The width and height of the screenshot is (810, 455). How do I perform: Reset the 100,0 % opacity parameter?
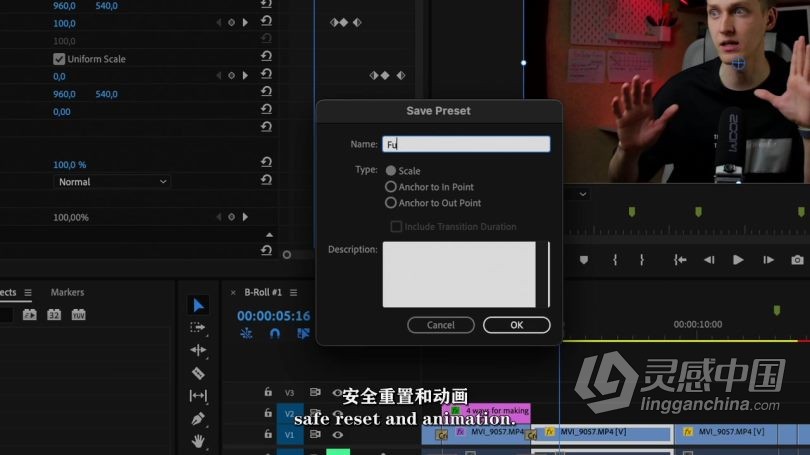click(x=266, y=162)
